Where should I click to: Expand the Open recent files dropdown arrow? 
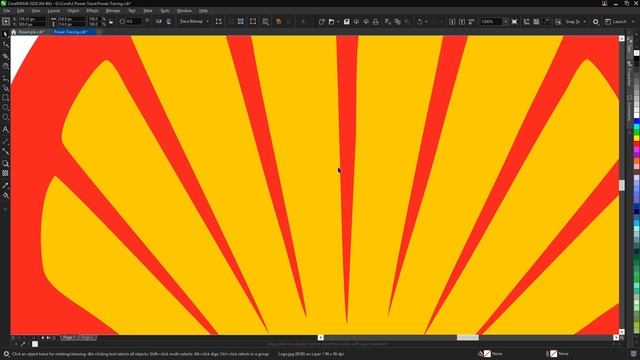pyautogui.click(x=338, y=21)
